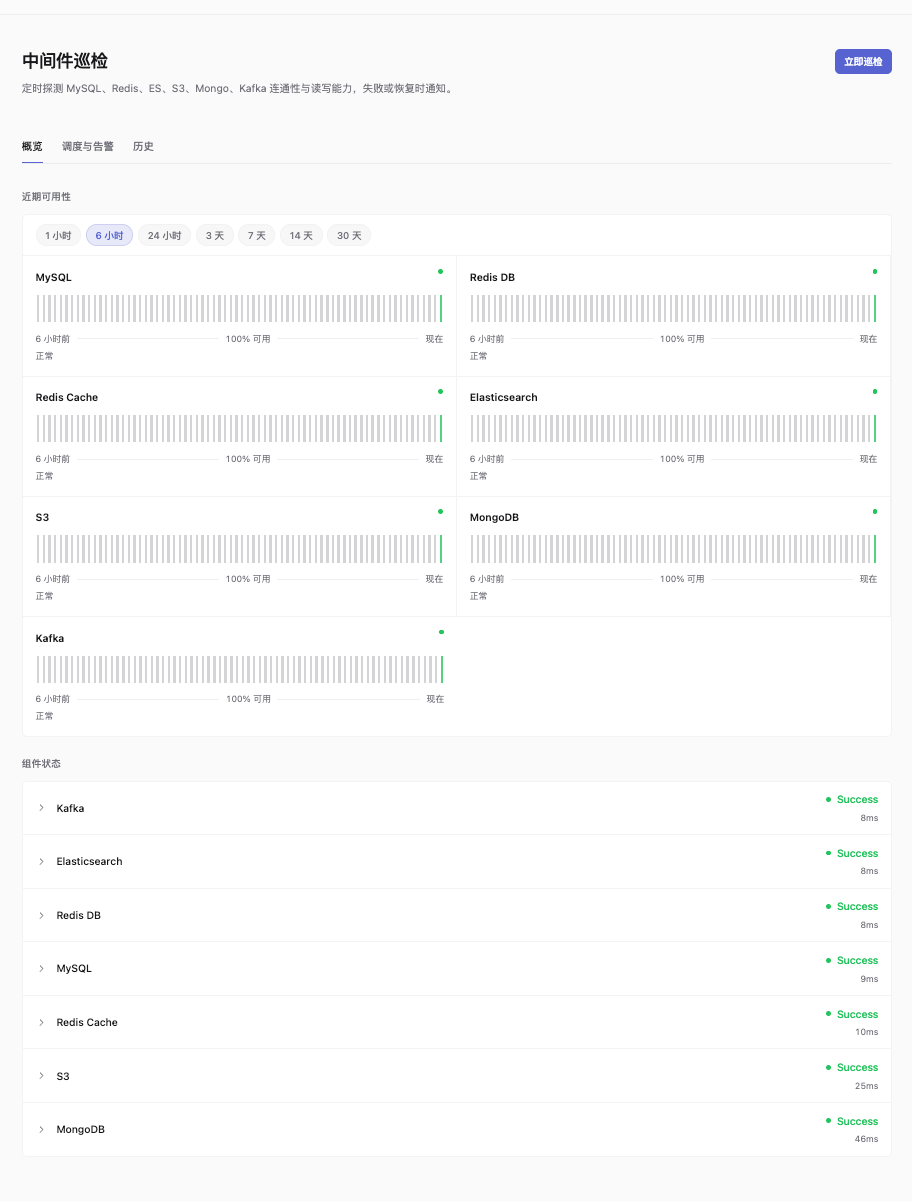This screenshot has width=912, height=1201.
Task: Click the green status dot on Redis Cache card
Action: tap(440, 391)
